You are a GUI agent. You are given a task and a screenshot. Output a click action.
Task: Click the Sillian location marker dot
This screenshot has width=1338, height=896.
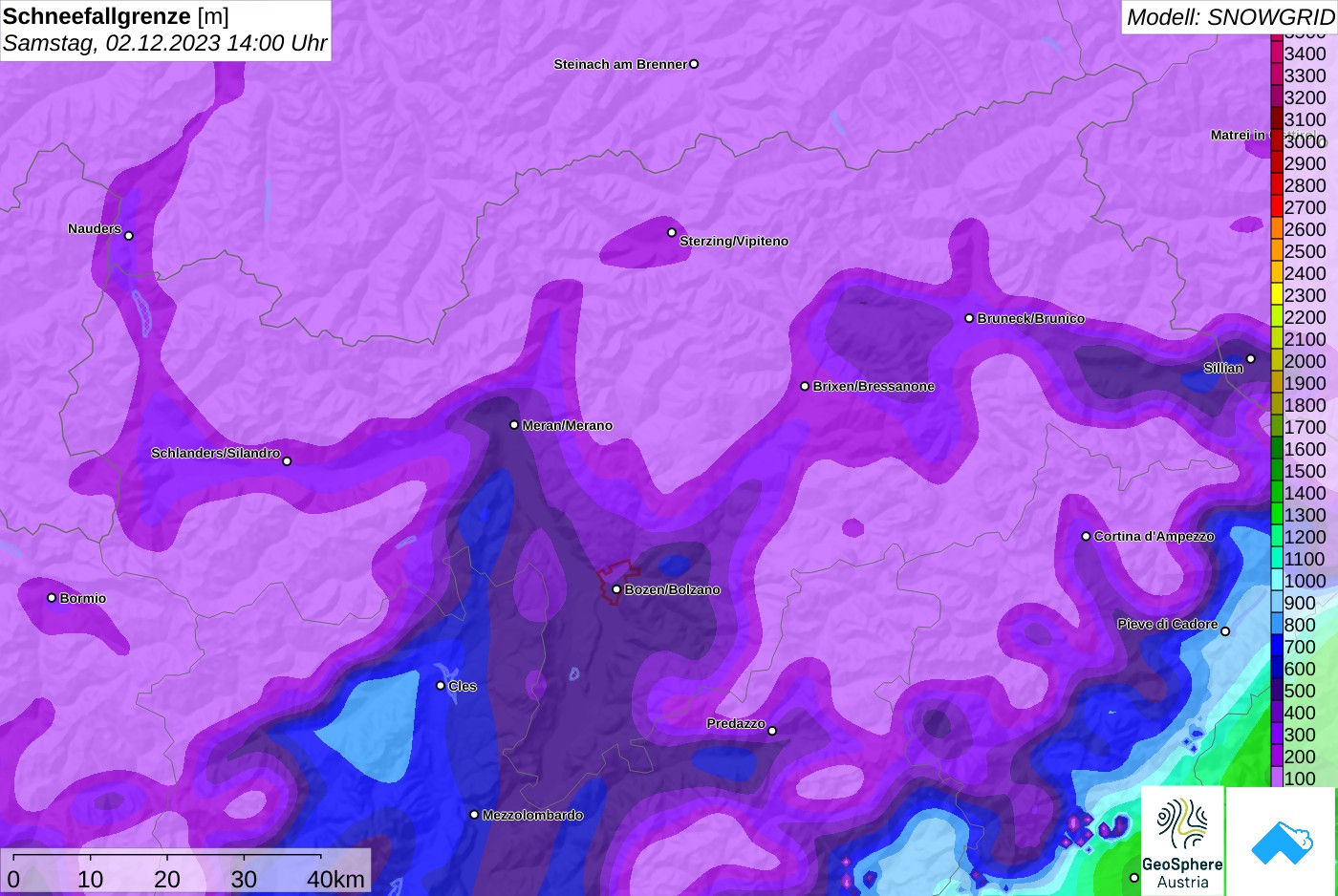[x=1251, y=359]
